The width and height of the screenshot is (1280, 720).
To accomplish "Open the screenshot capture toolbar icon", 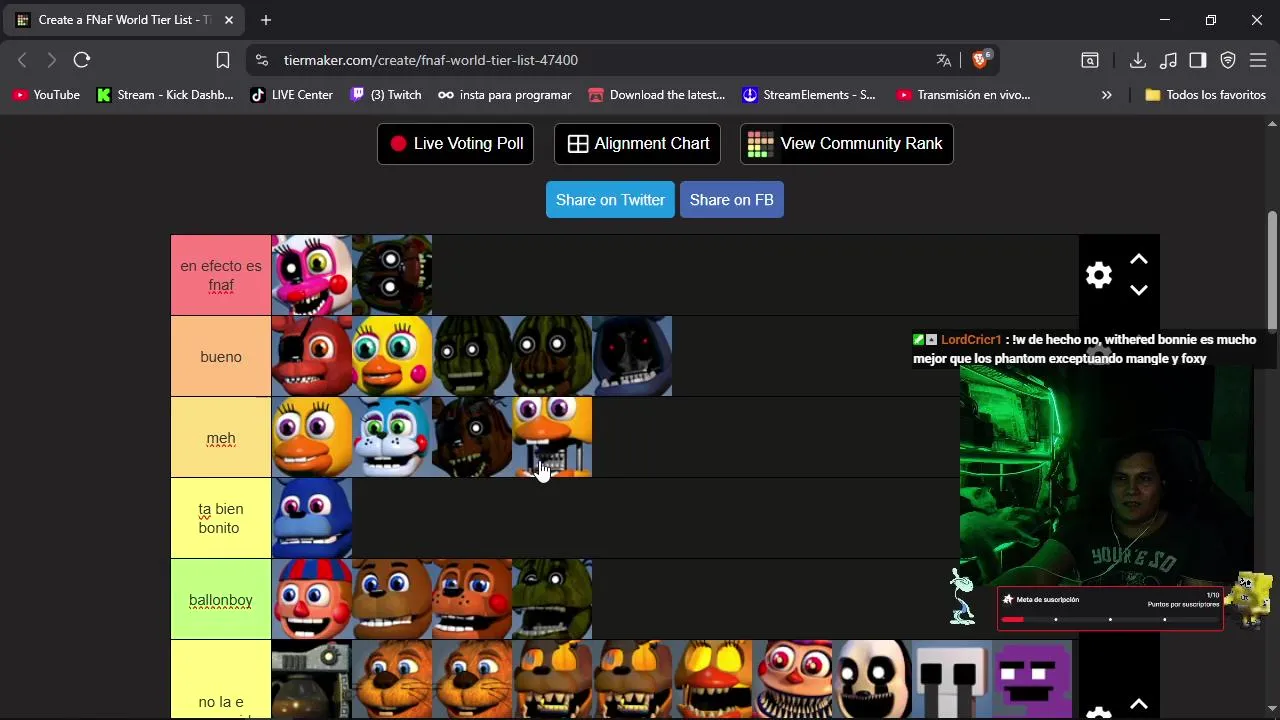I will tap(1090, 60).
